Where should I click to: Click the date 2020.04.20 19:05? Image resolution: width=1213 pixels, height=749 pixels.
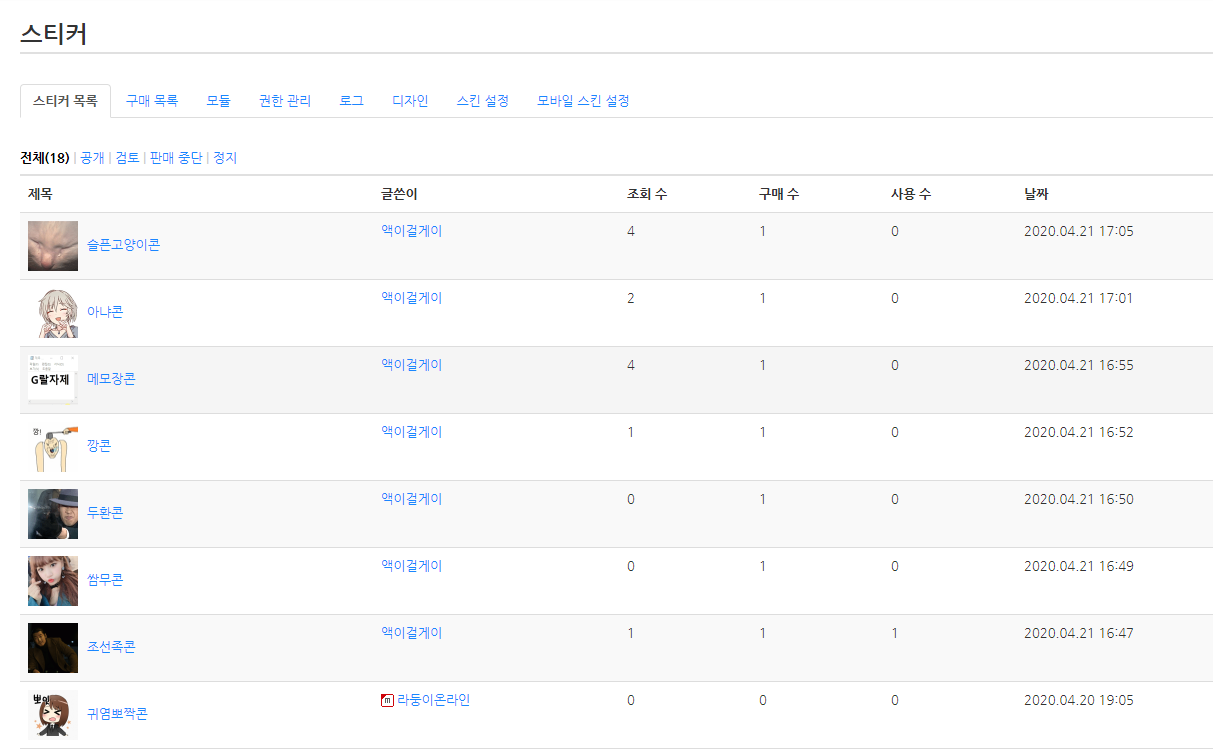tap(1079, 700)
